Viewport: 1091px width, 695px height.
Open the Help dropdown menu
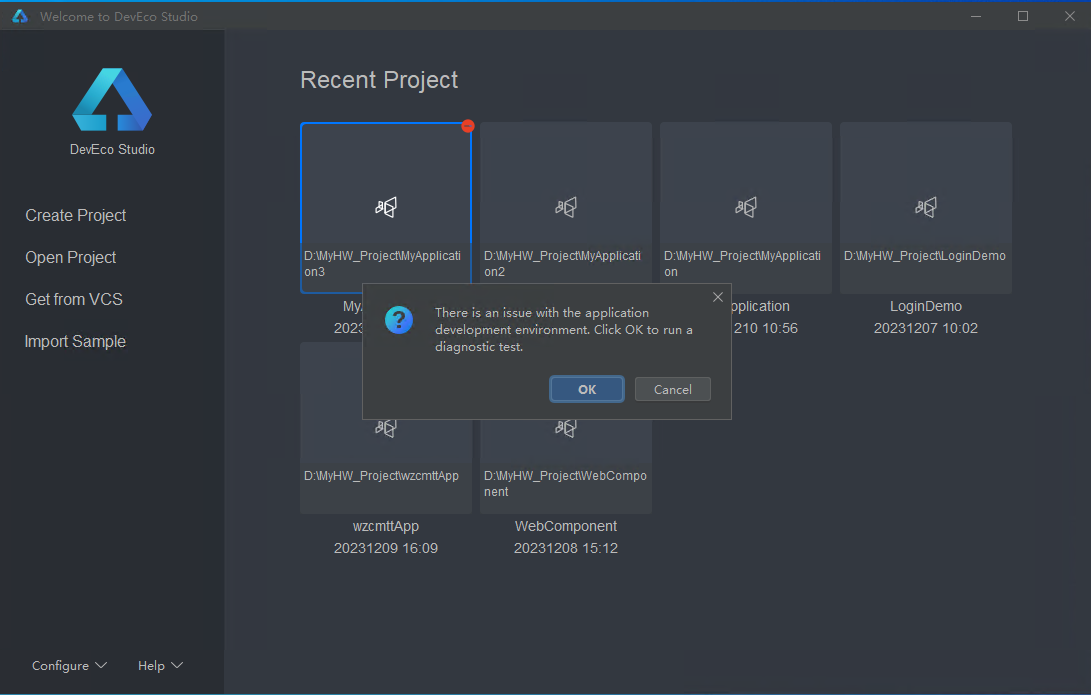click(160, 666)
